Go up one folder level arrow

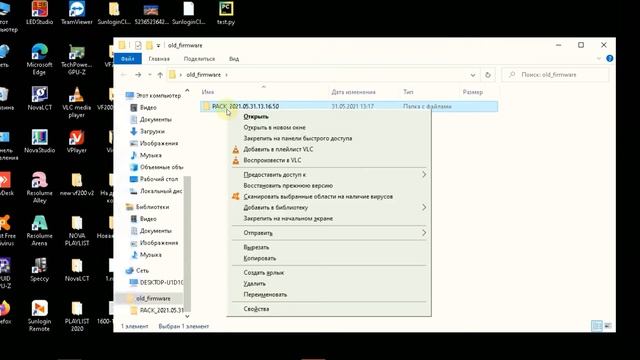click(x=160, y=75)
